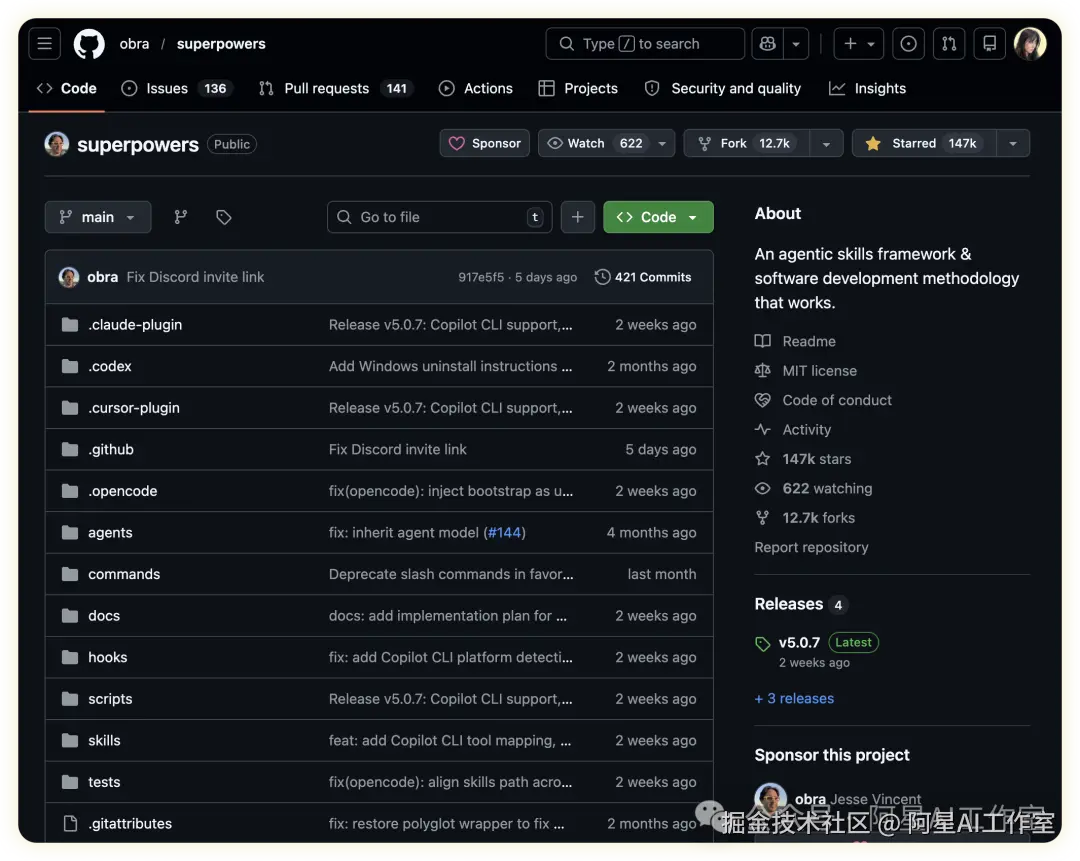This screenshot has height=861, width=1080.
Task: Click the GitHub octocat logo
Action: pos(90,44)
